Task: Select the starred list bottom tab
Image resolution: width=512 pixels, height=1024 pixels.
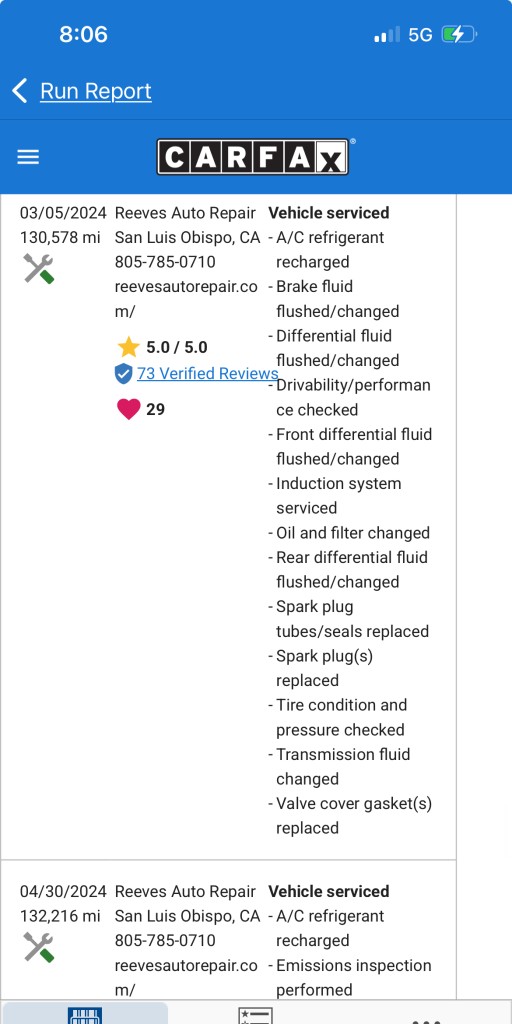Action: coord(255,1014)
